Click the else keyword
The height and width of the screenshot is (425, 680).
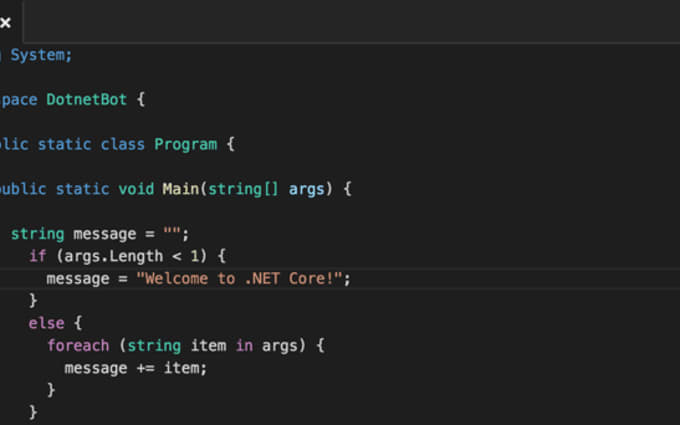click(x=46, y=323)
